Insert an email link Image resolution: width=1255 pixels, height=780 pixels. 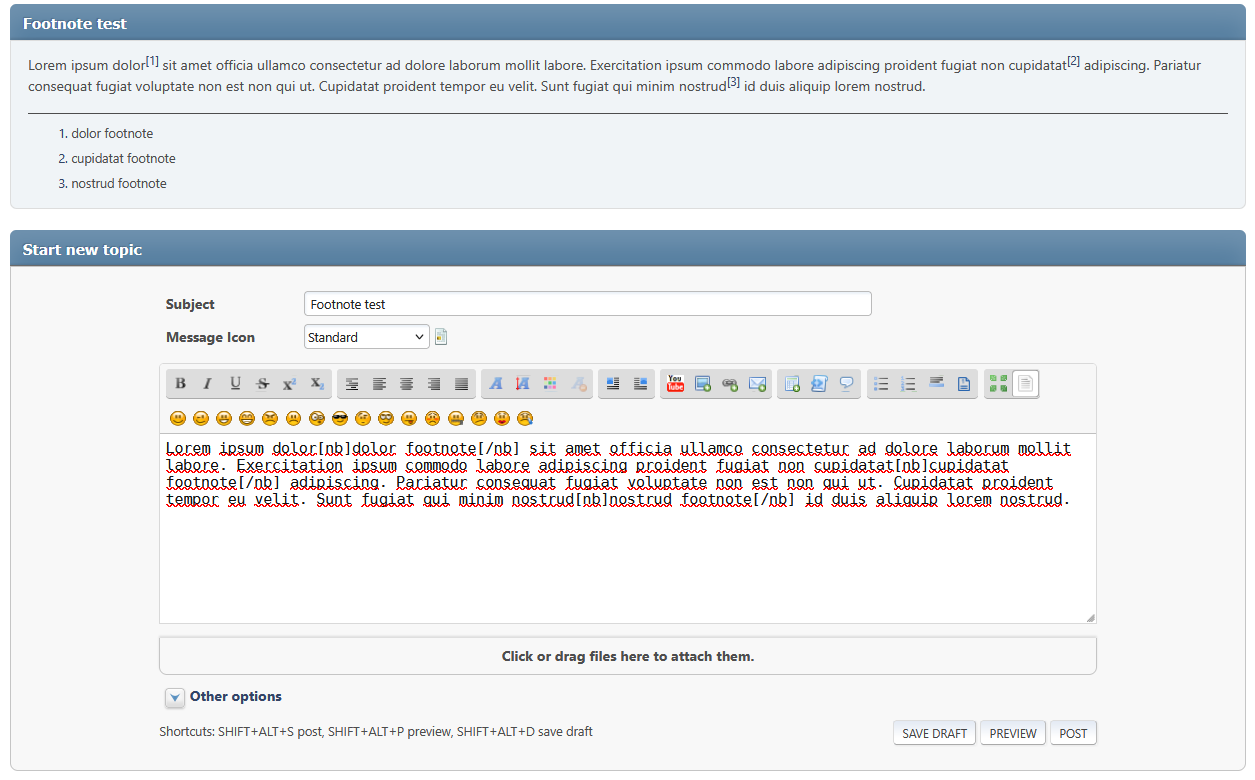click(x=757, y=384)
